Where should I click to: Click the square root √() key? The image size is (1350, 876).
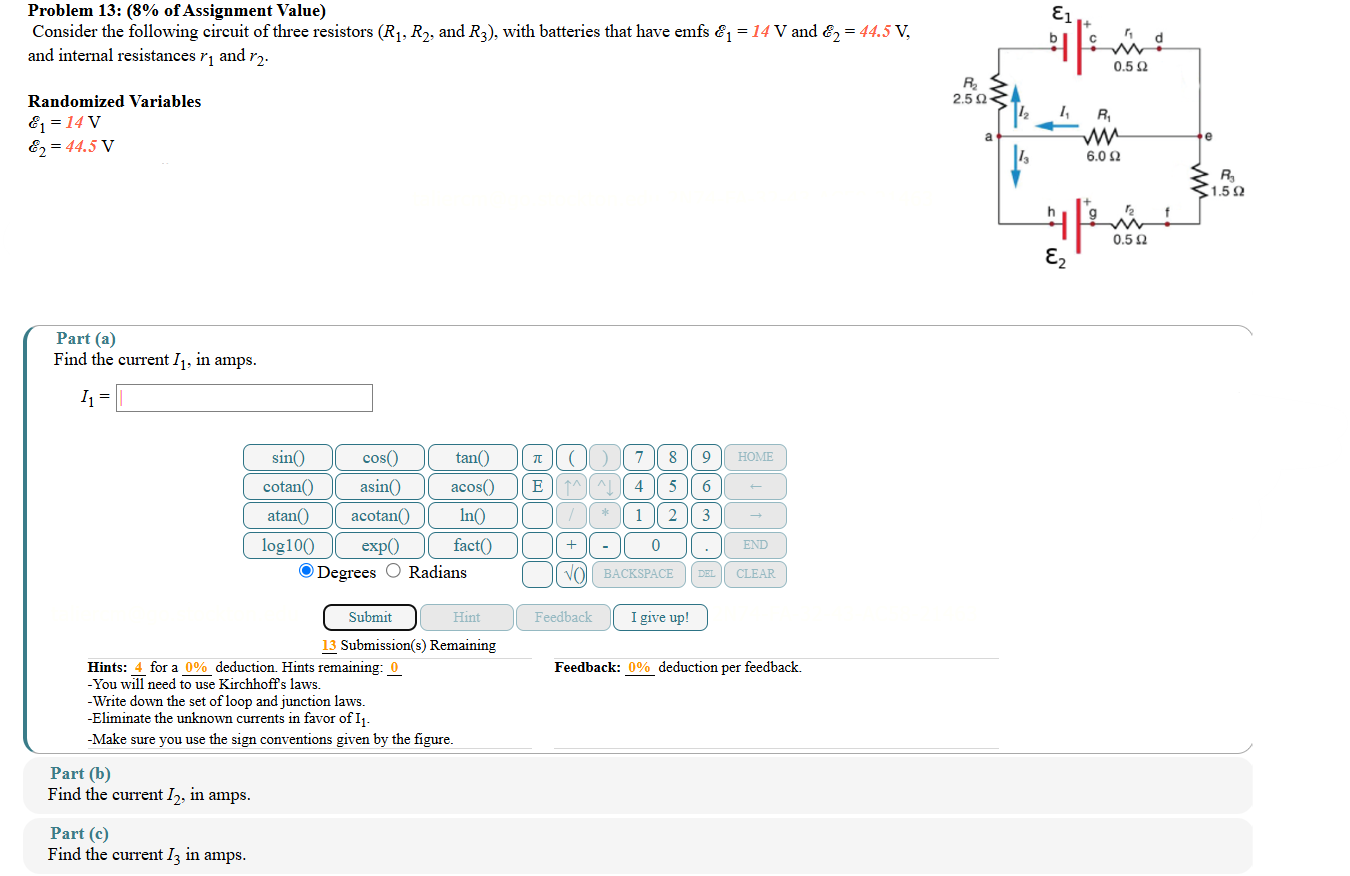point(570,574)
